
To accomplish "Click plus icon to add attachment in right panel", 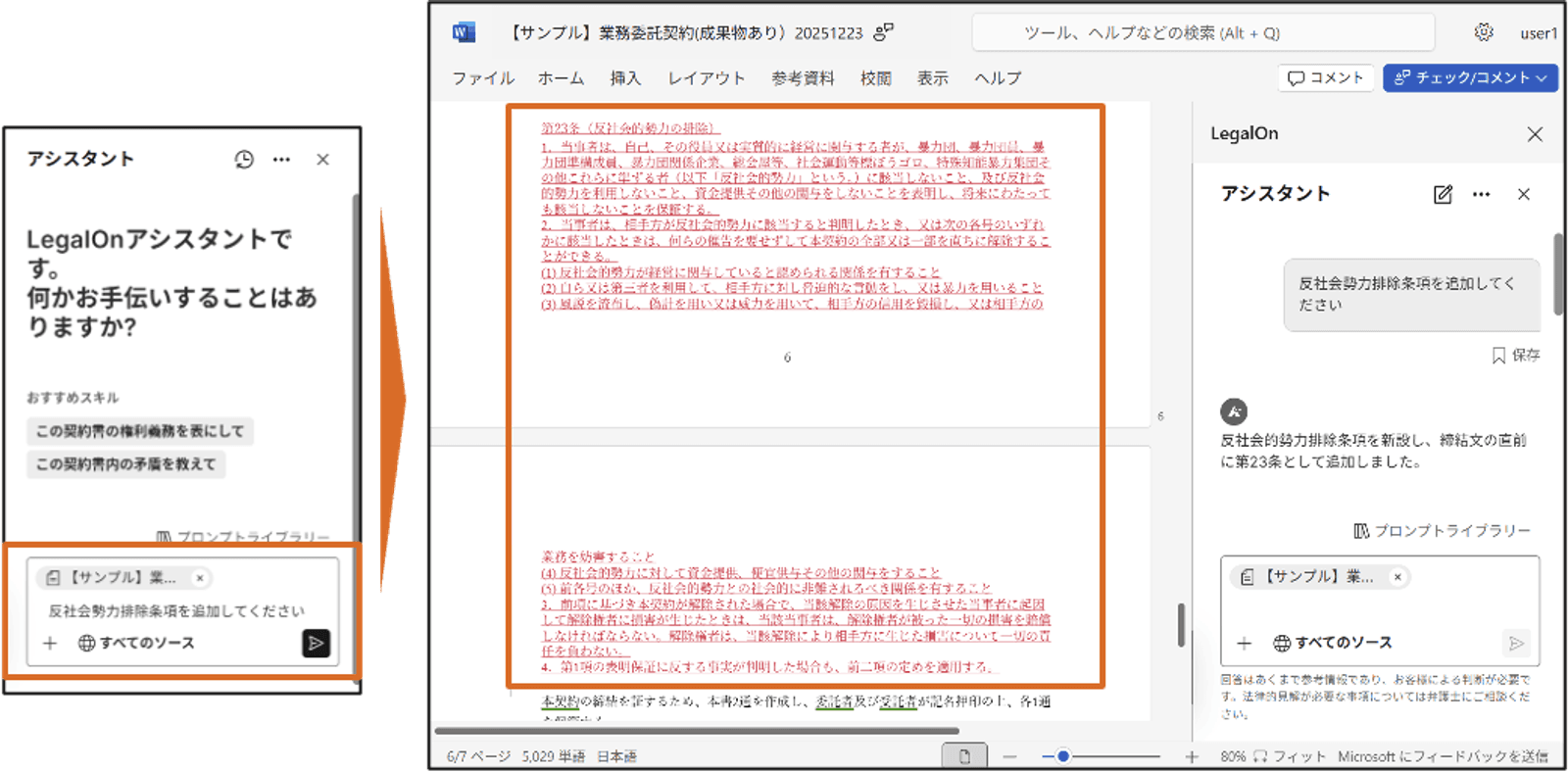I will pyautogui.click(x=1244, y=644).
